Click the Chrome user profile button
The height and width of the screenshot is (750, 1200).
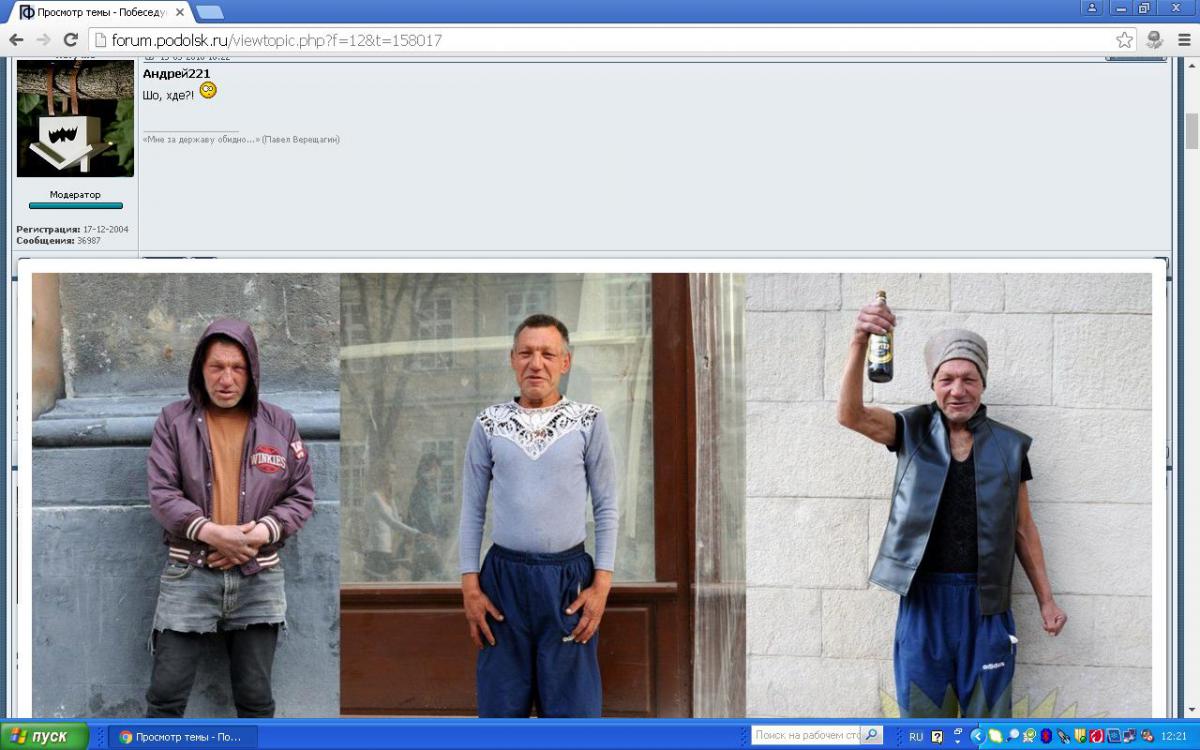[x=1092, y=8]
